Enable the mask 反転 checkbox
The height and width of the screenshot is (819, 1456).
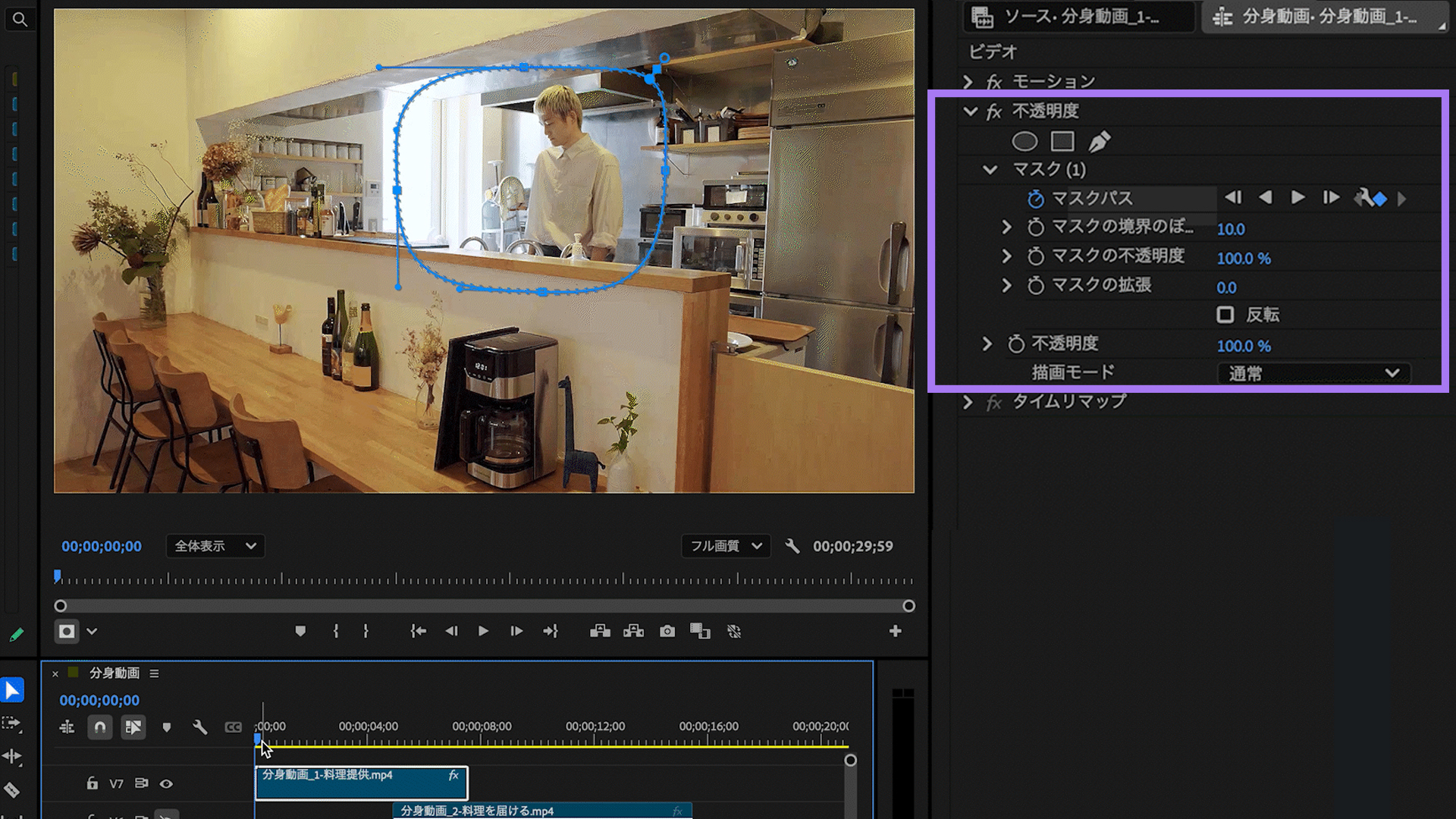[x=1225, y=315]
